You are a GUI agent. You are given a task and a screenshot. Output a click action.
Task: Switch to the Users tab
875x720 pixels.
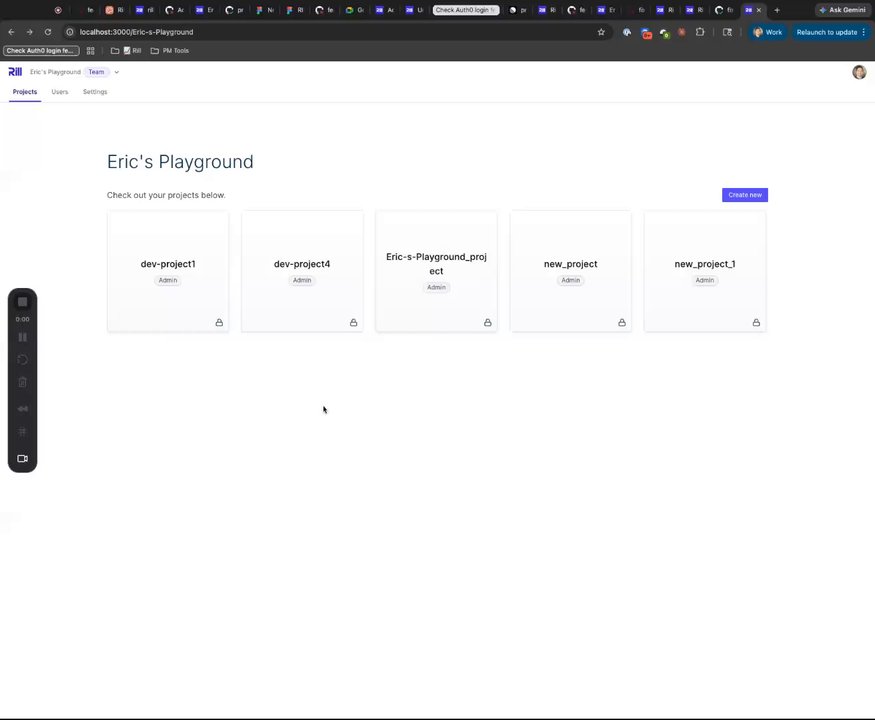(60, 92)
